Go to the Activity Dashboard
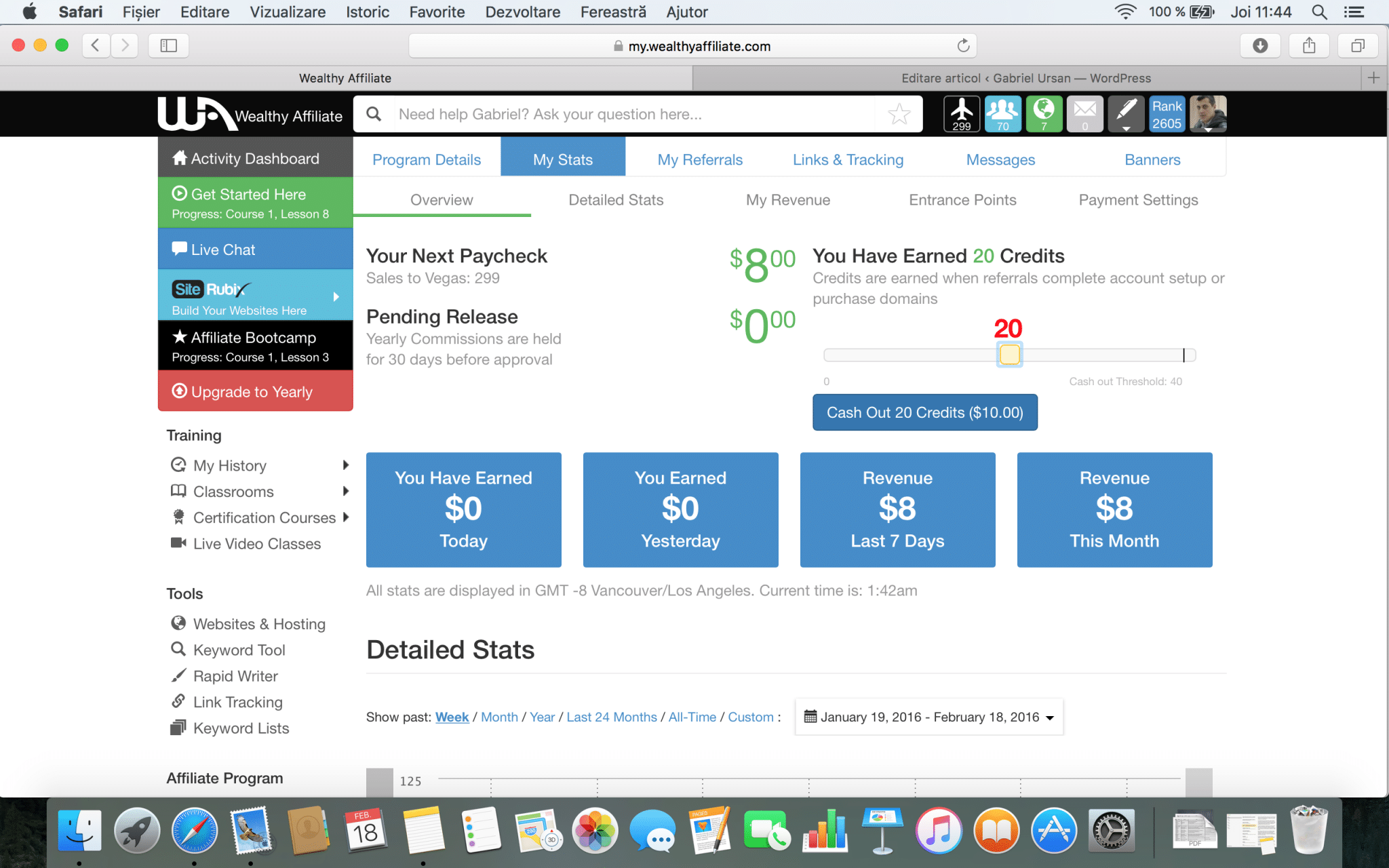Image resolution: width=1389 pixels, height=868 pixels. point(256,158)
